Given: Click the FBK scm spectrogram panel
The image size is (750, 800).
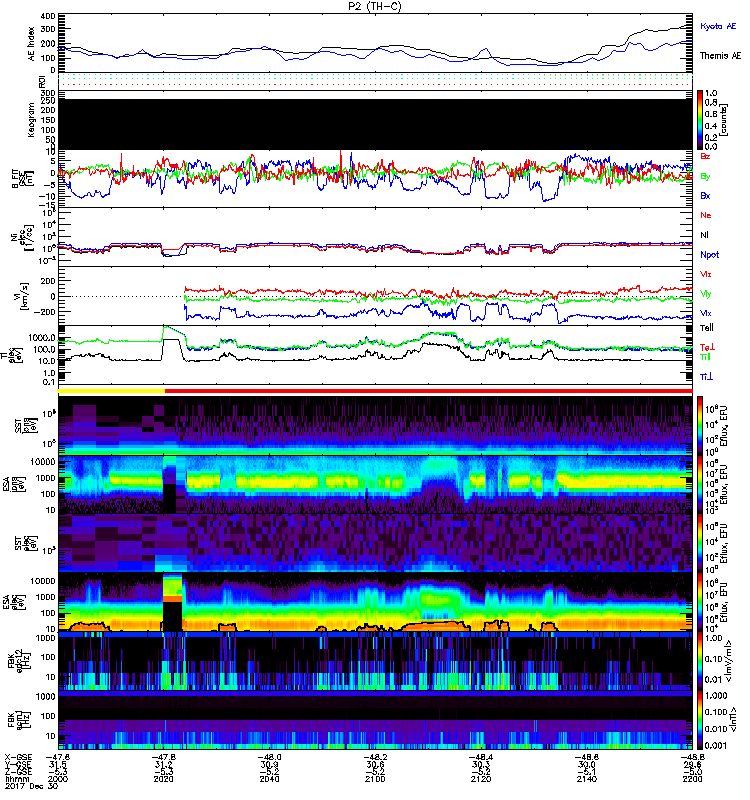Looking at the screenshot, I should click(375, 719).
